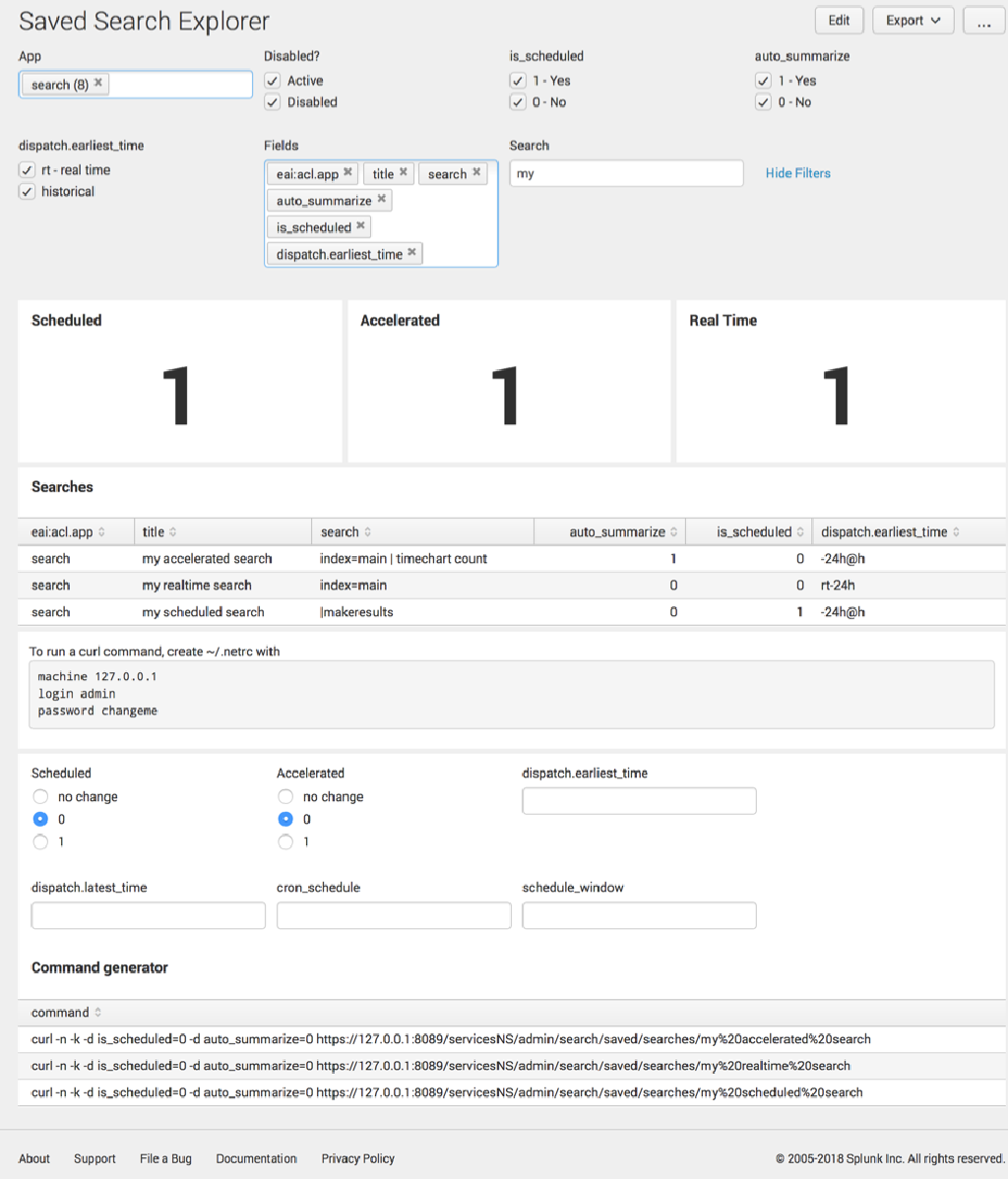This screenshot has width=1008, height=1179.
Task: Uncheck the "Disabled" checkbox
Action: [272, 101]
